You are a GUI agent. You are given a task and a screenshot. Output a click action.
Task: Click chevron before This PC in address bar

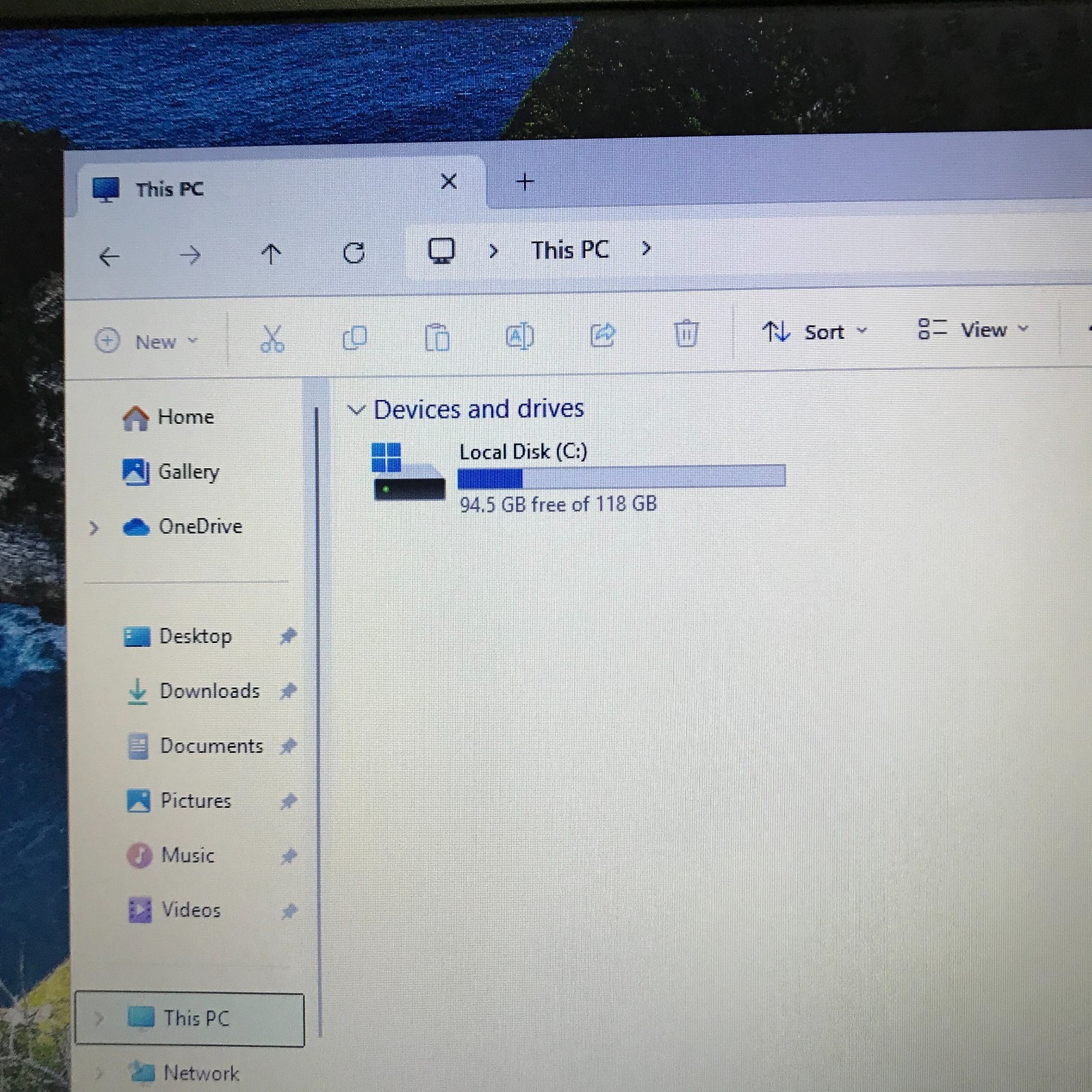493,250
